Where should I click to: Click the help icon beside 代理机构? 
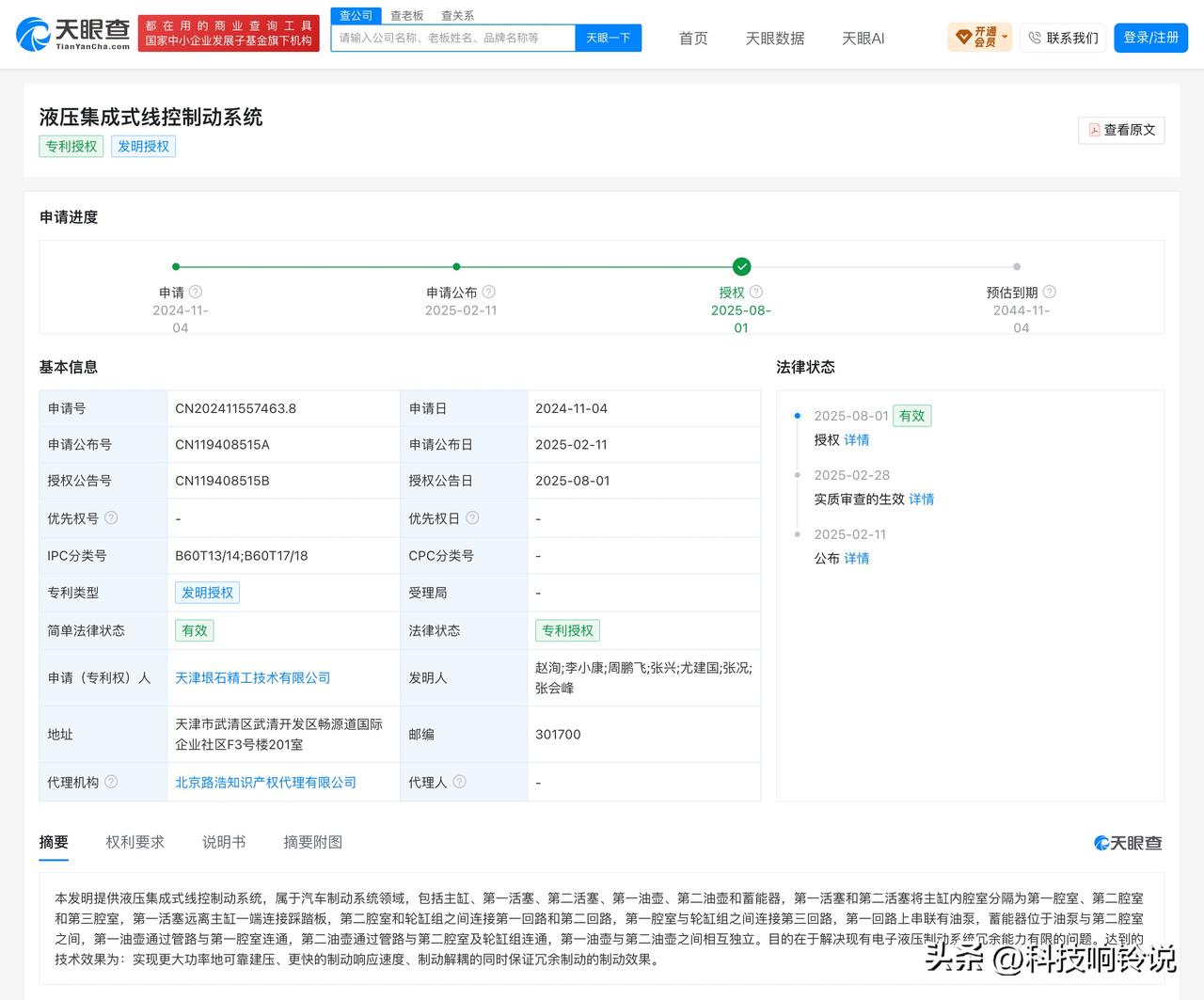[x=111, y=782]
